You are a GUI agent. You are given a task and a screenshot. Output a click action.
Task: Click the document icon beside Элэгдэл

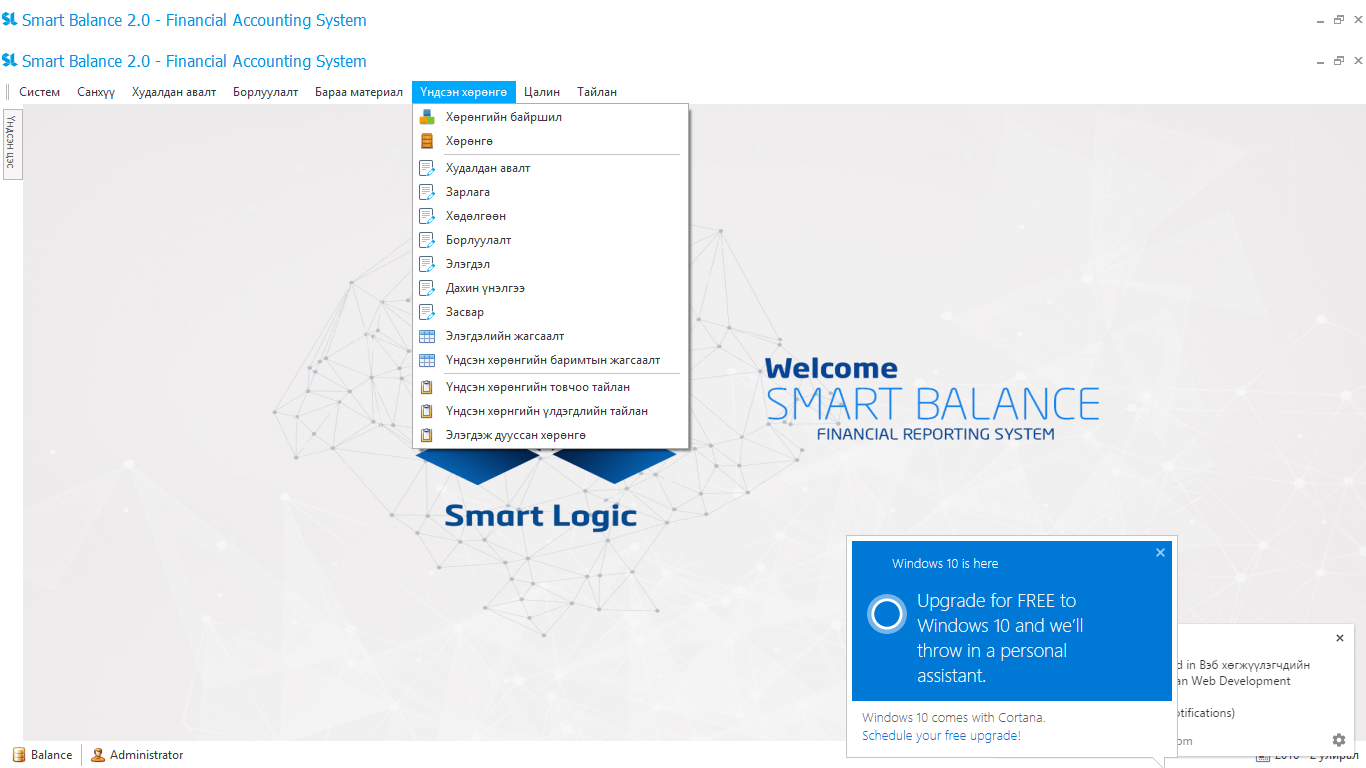(x=427, y=264)
